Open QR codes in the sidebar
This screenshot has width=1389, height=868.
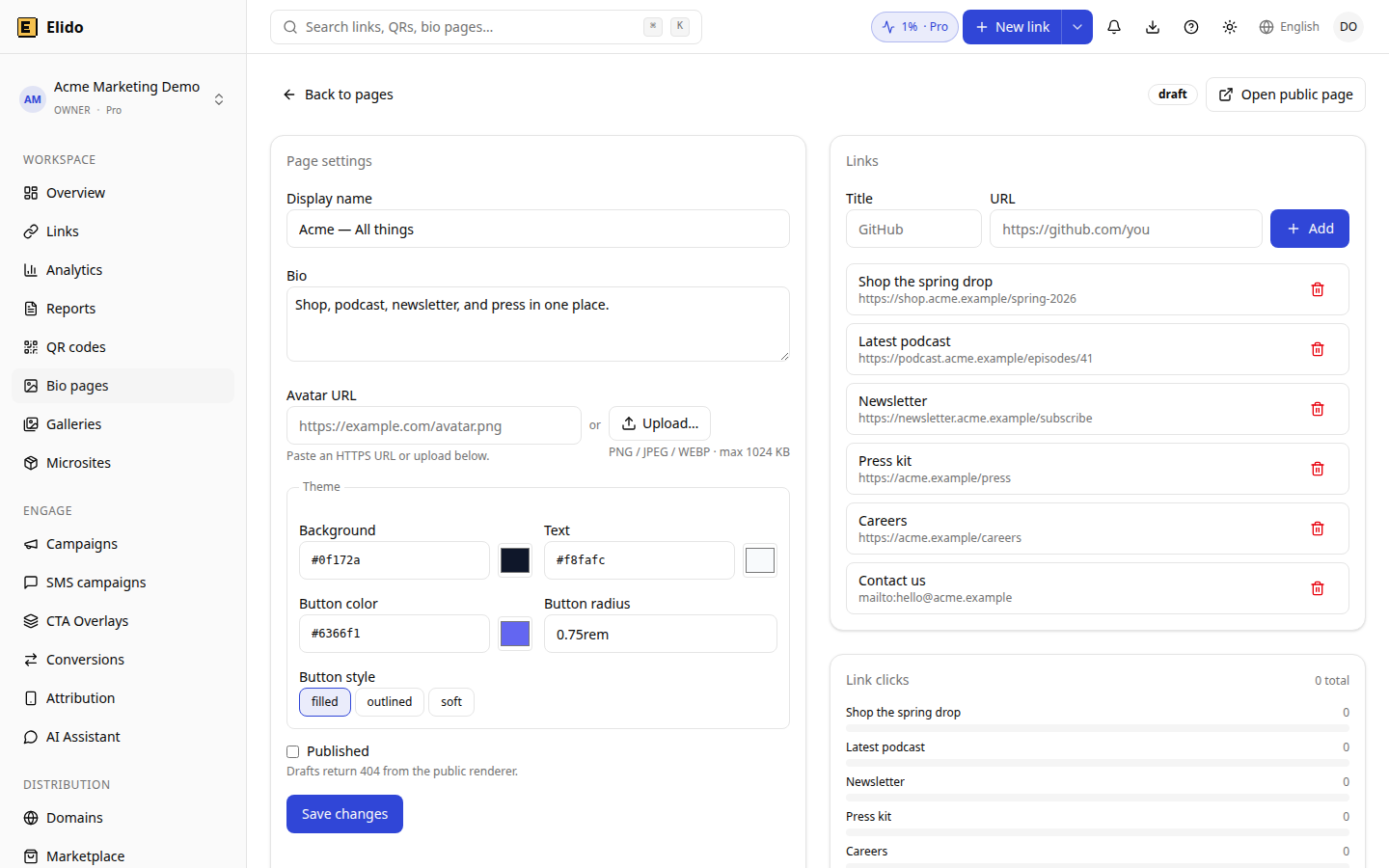[123, 347]
